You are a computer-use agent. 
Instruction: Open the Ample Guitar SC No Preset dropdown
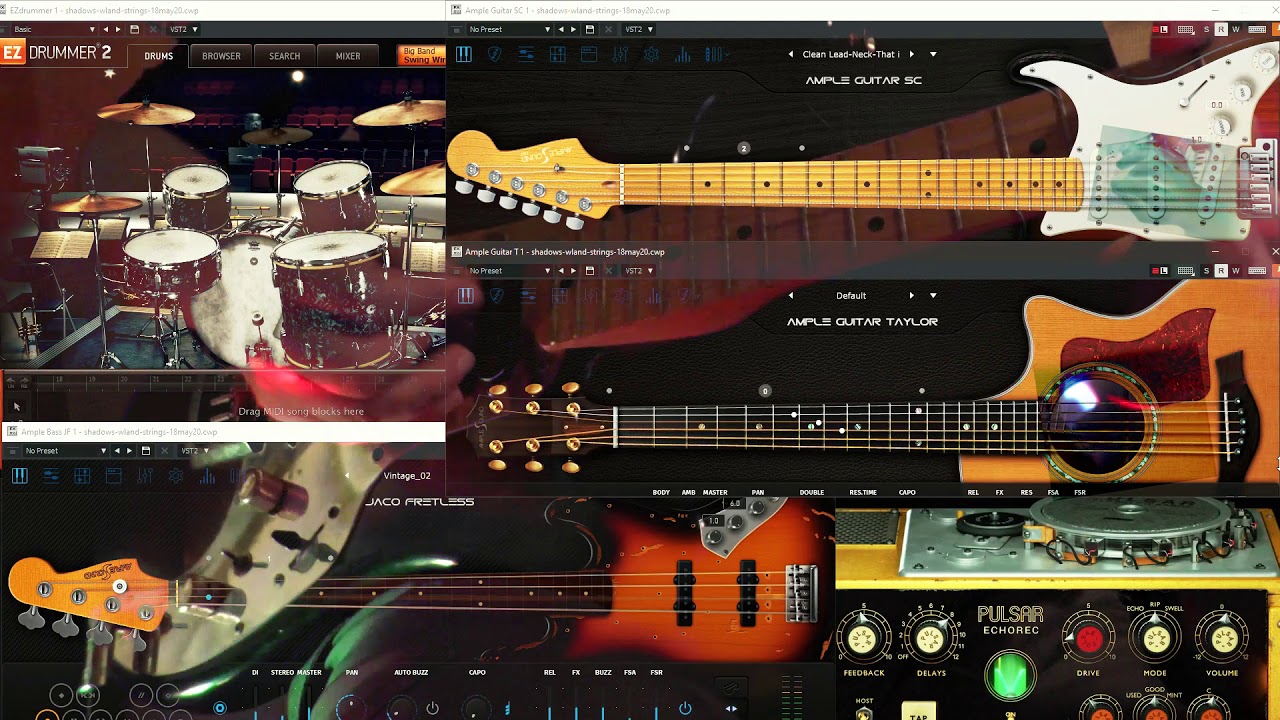click(x=510, y=30)
